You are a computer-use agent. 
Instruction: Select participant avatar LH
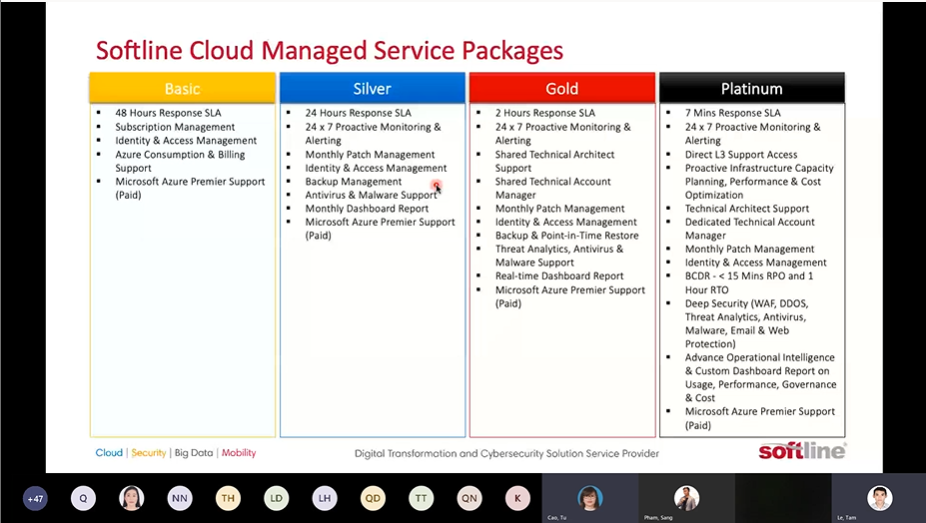pos(325,499)
